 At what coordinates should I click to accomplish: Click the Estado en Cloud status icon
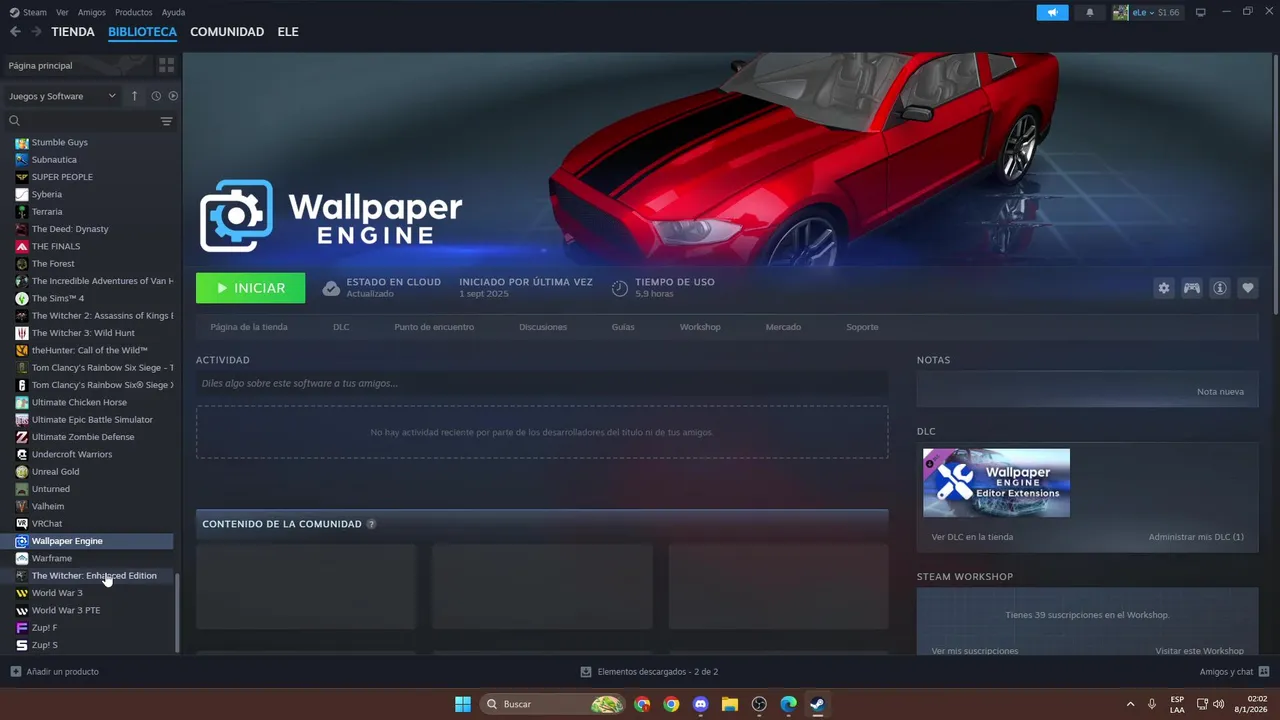point(331,288)
